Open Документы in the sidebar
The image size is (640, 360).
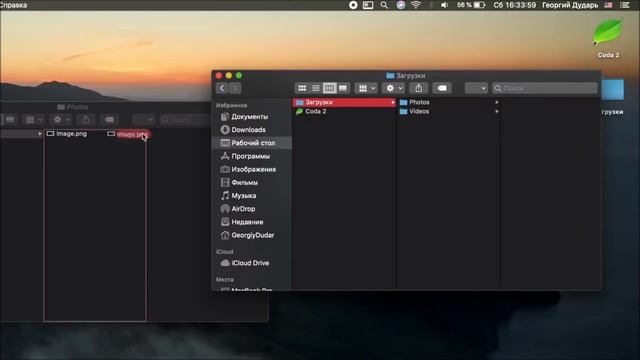(250, 117)
